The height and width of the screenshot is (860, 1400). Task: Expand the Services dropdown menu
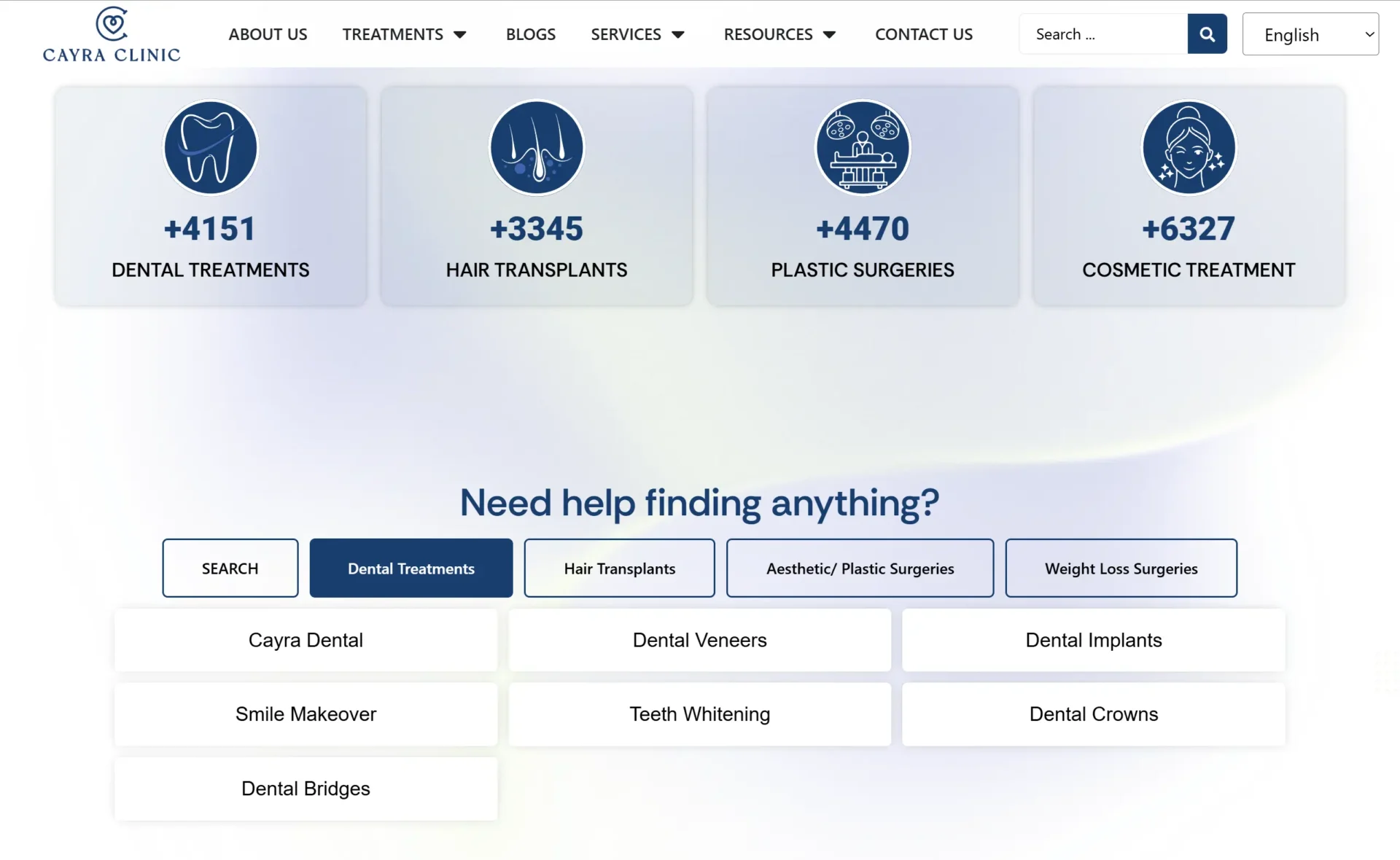pos(677,35)
